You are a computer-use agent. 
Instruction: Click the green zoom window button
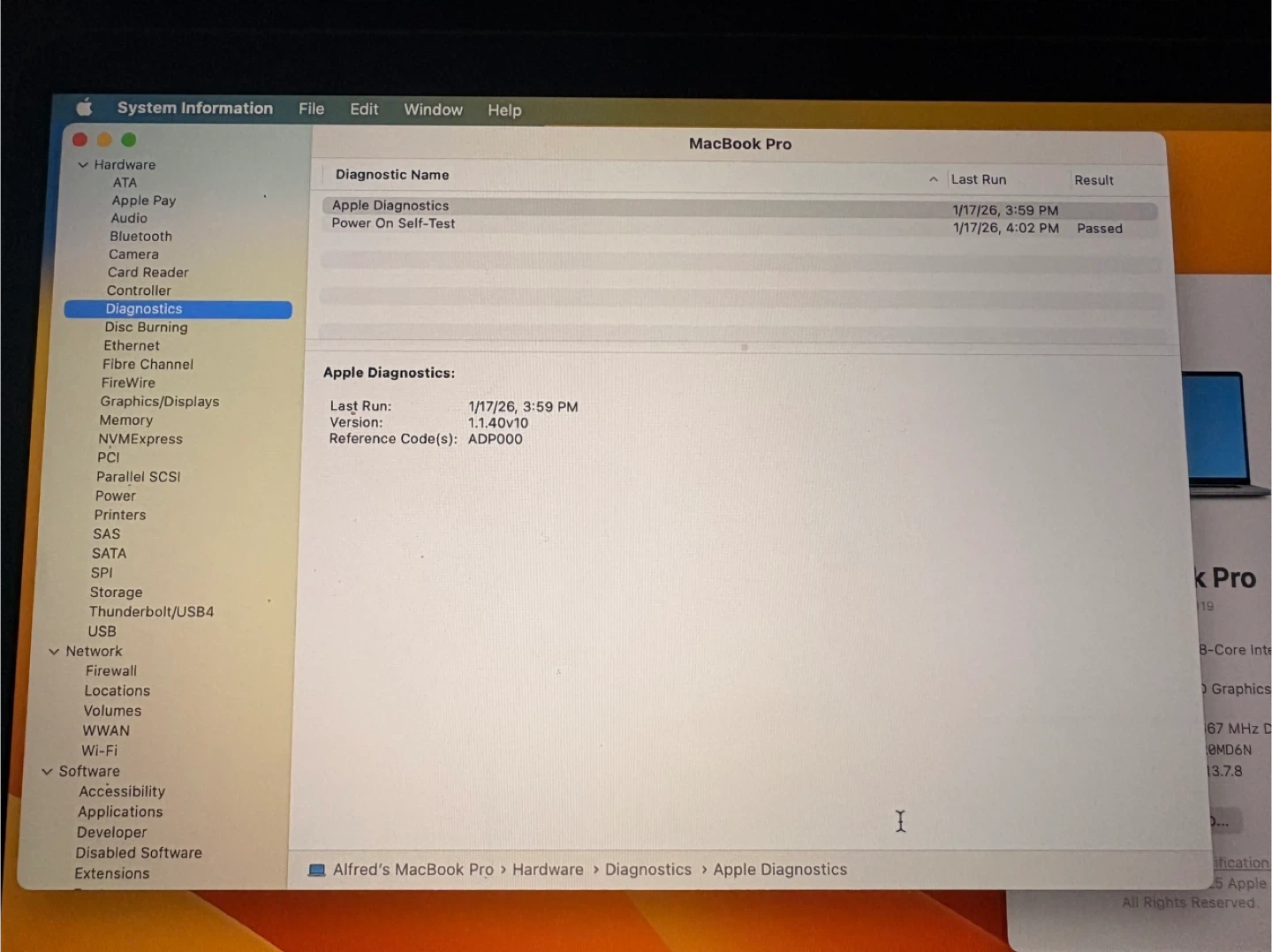129,140
